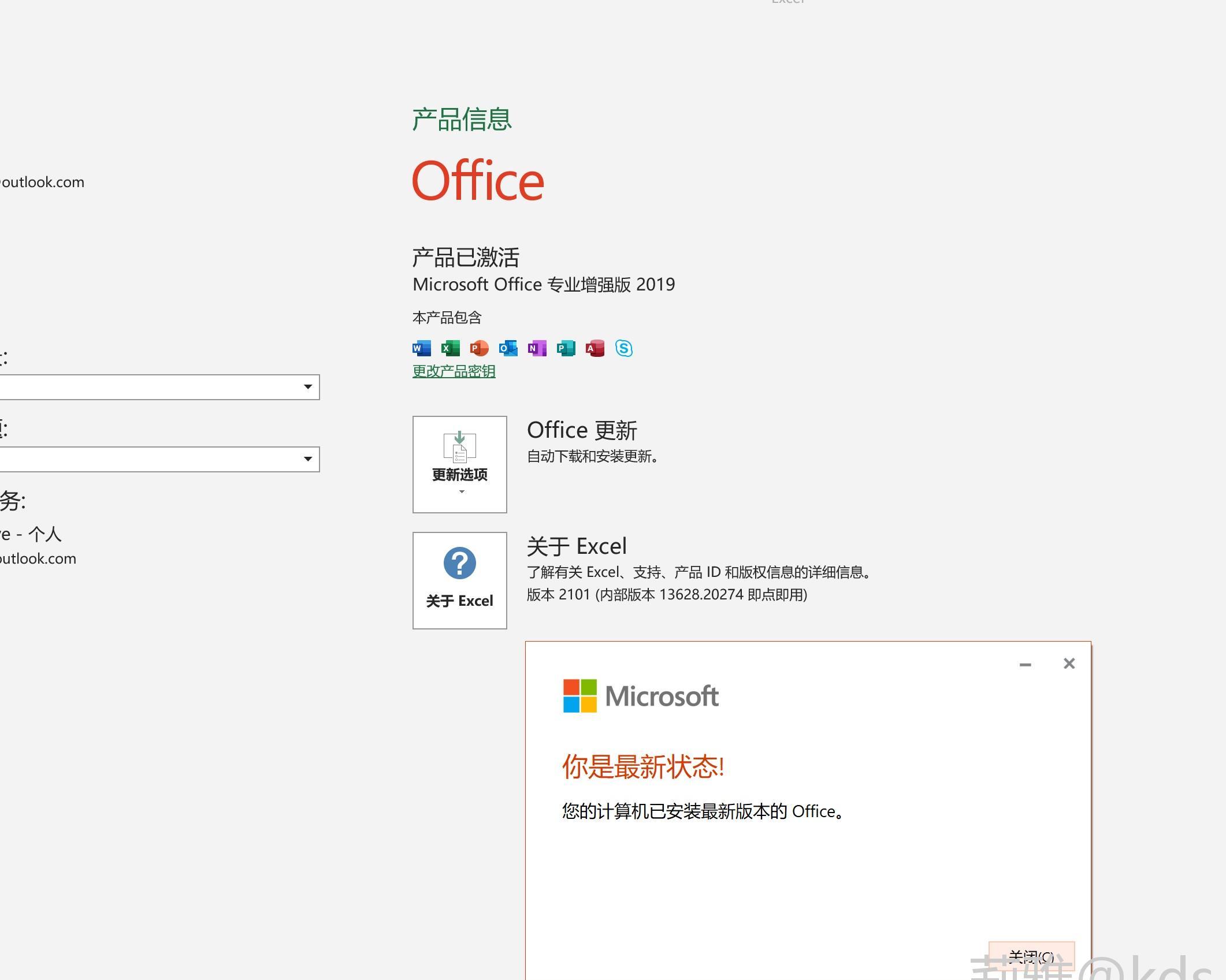Click the 关于 Excel question mark button
The width and height of the screenshot is (1226, 980).
tap(460, 580)
